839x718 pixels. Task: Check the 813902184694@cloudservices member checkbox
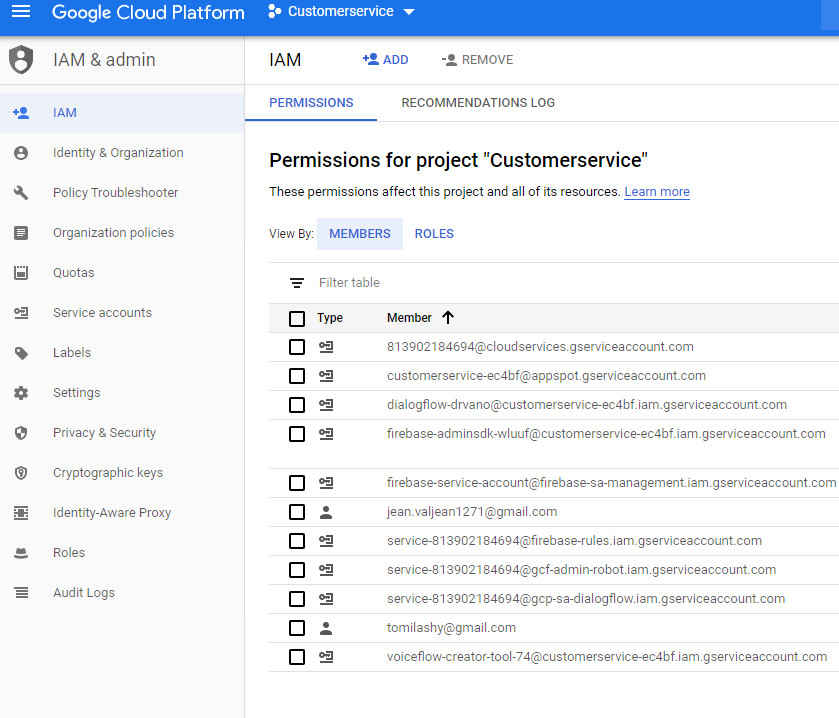pyautogui.click(x=297, y=347)
